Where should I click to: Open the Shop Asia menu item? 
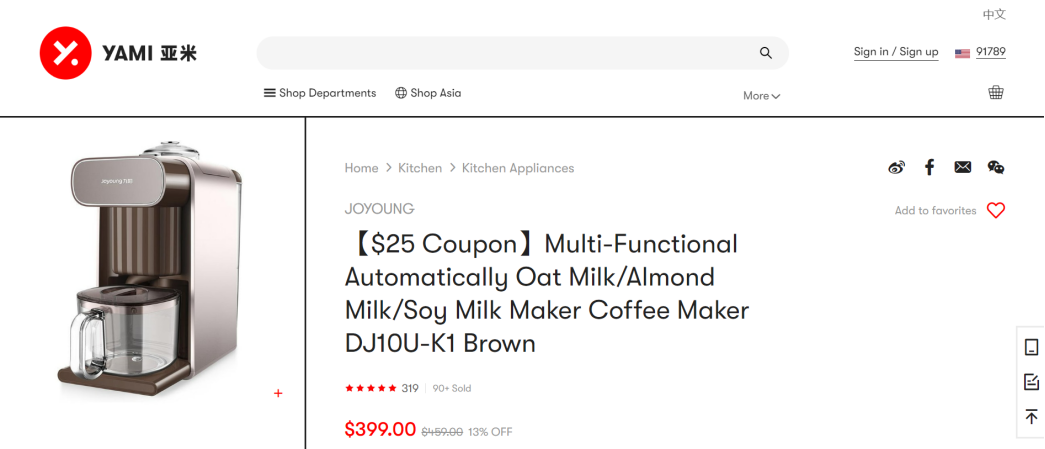coord(428,93)
